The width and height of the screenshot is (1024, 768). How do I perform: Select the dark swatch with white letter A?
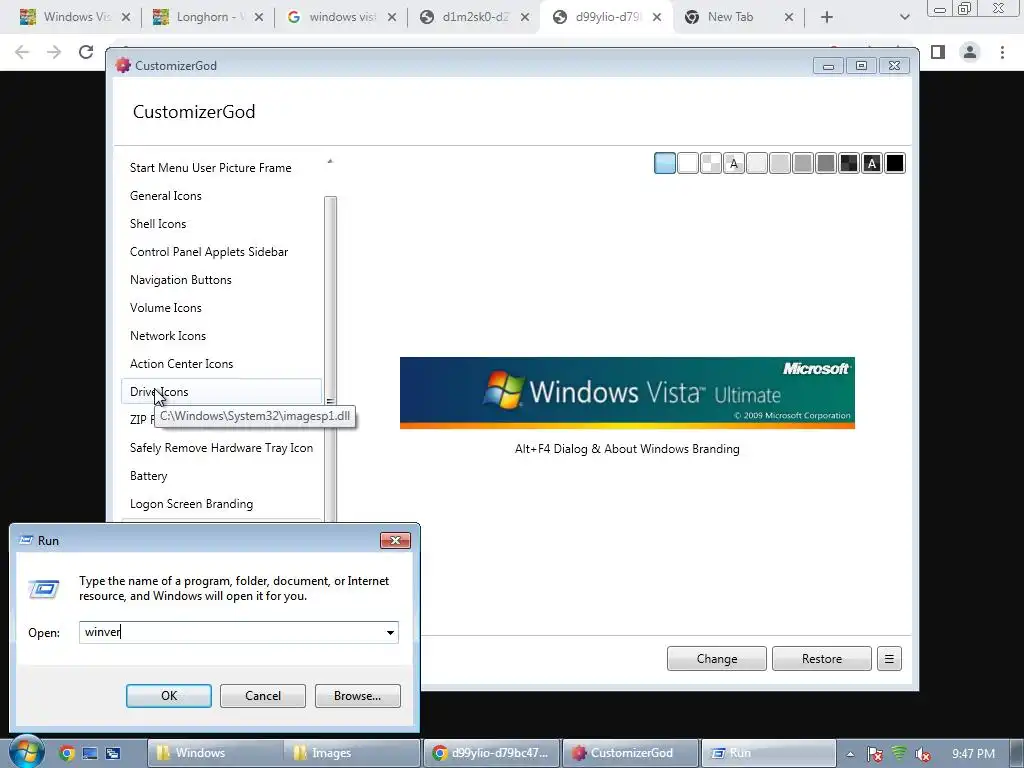(x=872, y=163)
